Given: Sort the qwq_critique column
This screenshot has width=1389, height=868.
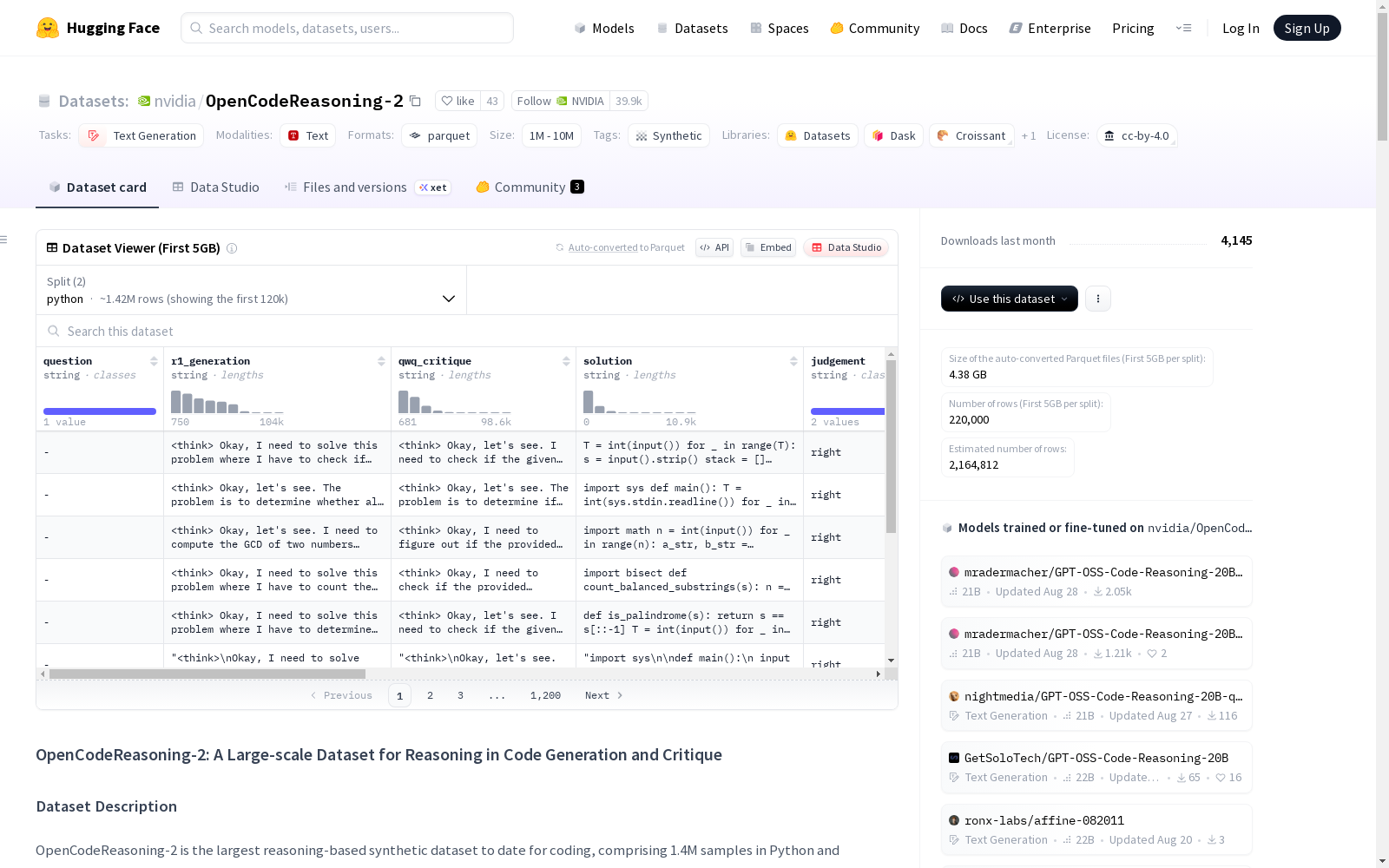Looking at the screenshot, I should (x=566, y=361).
